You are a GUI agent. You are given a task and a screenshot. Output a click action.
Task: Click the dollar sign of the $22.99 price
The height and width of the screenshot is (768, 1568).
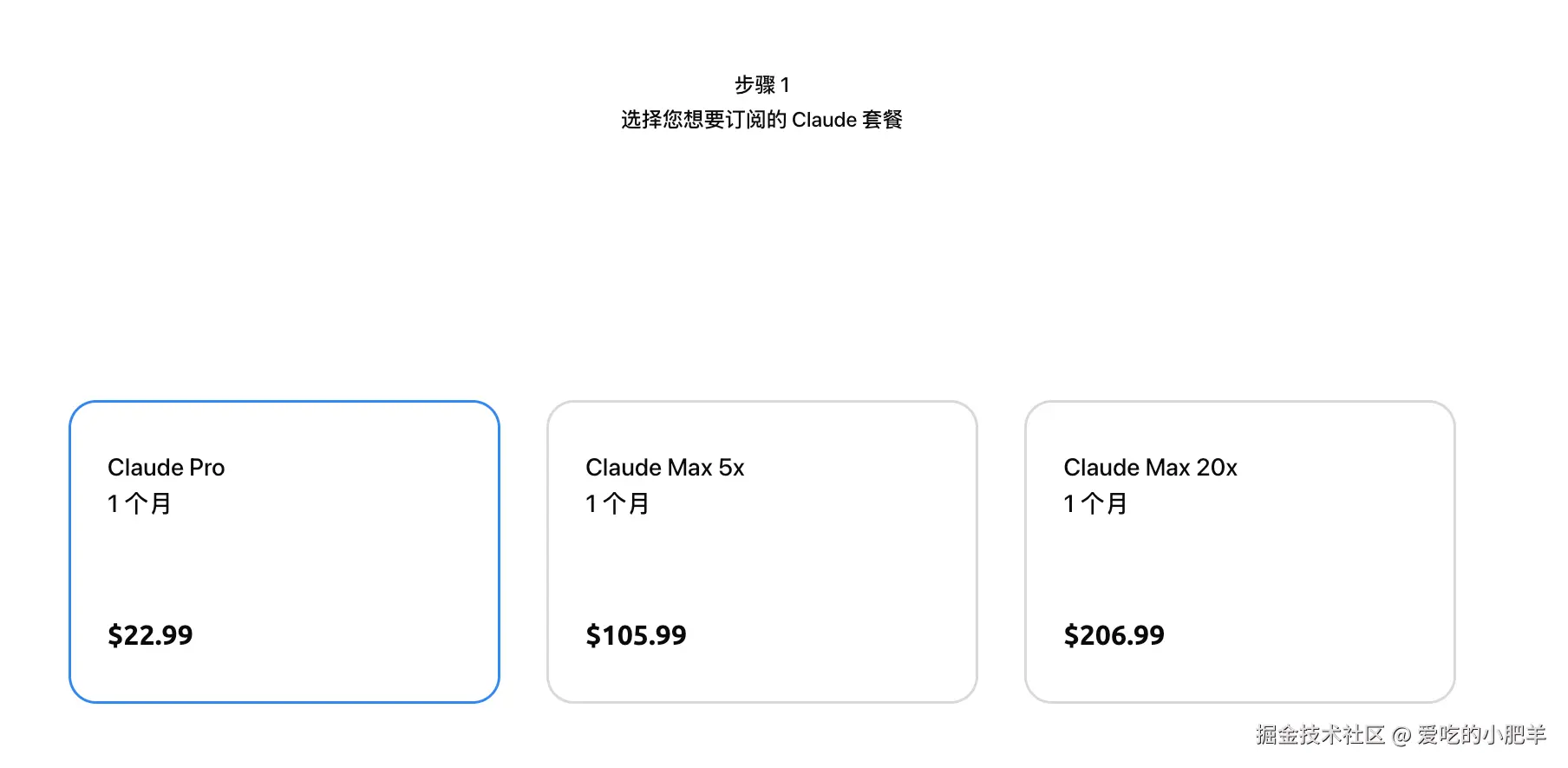point(114,635)
